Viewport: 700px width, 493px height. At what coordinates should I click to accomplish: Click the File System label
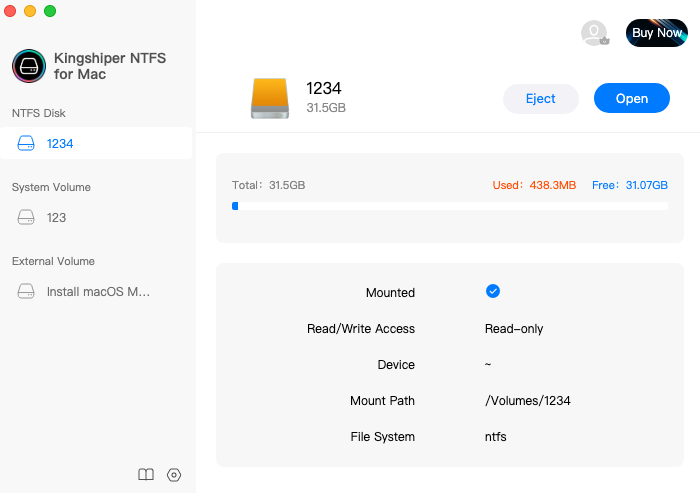[383, 437]
